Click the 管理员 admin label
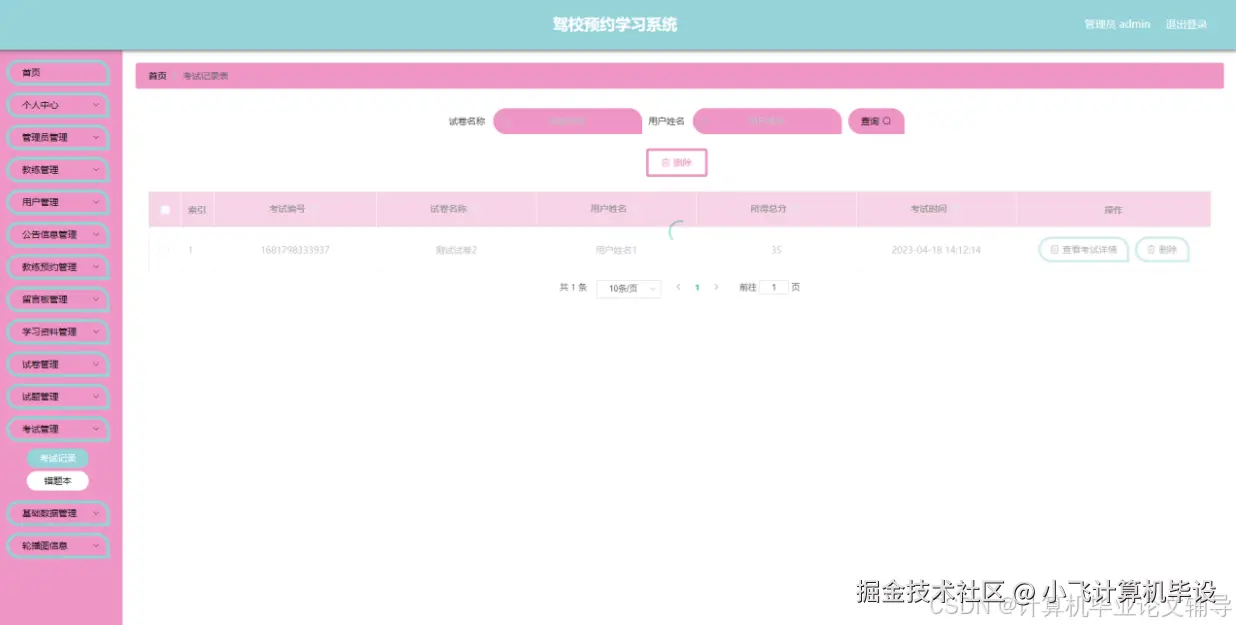This screenshot has height=625, width=1236. coord(1117,24)
